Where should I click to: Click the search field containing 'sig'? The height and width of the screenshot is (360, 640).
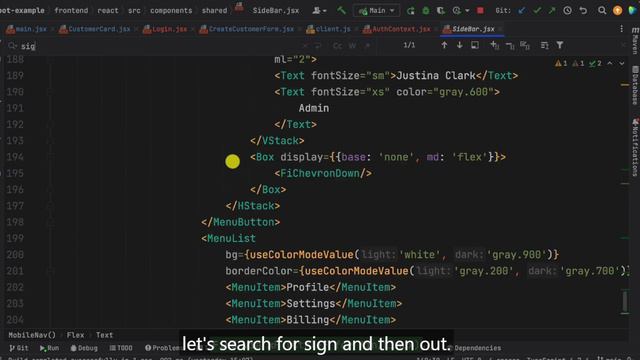click(155, 46)
